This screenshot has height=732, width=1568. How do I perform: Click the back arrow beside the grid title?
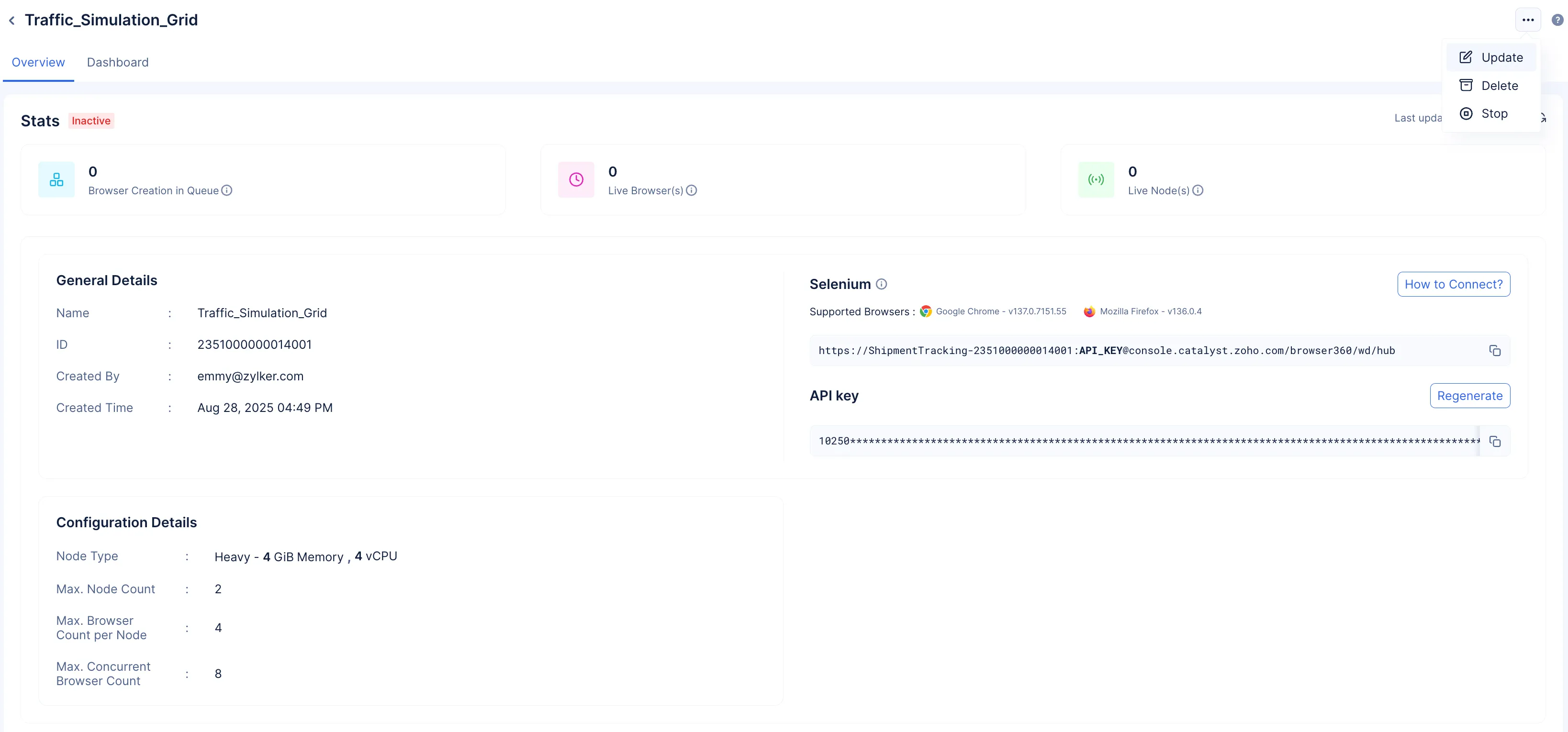(11, 21)
